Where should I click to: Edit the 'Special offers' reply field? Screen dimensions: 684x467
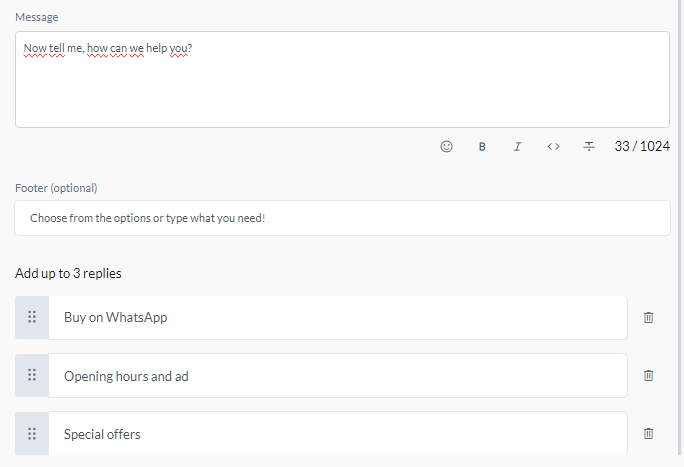tap(338, 434)
